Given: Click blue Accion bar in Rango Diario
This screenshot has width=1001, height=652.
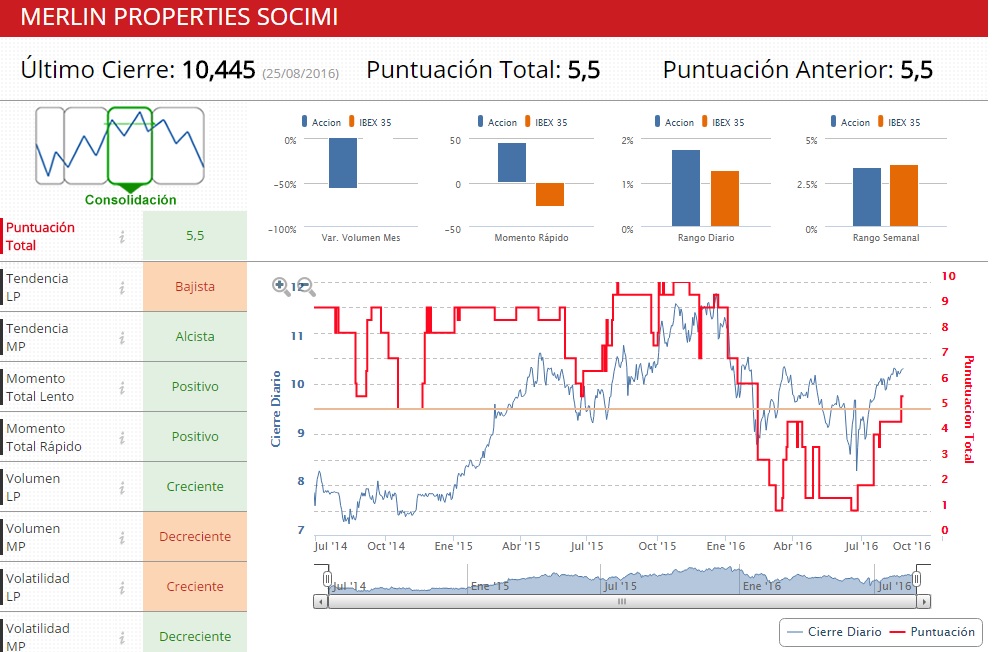Looking at the screenshot, I should [686, 188].
